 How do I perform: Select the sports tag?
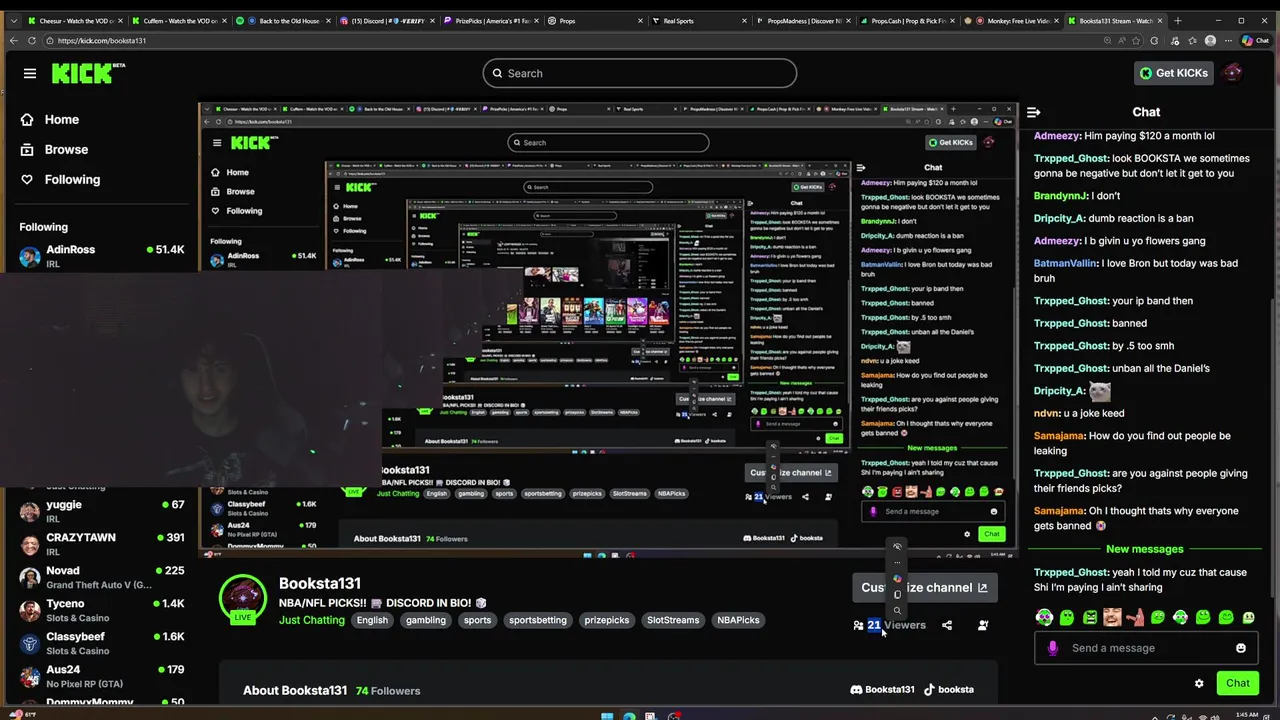click(478, 620)
